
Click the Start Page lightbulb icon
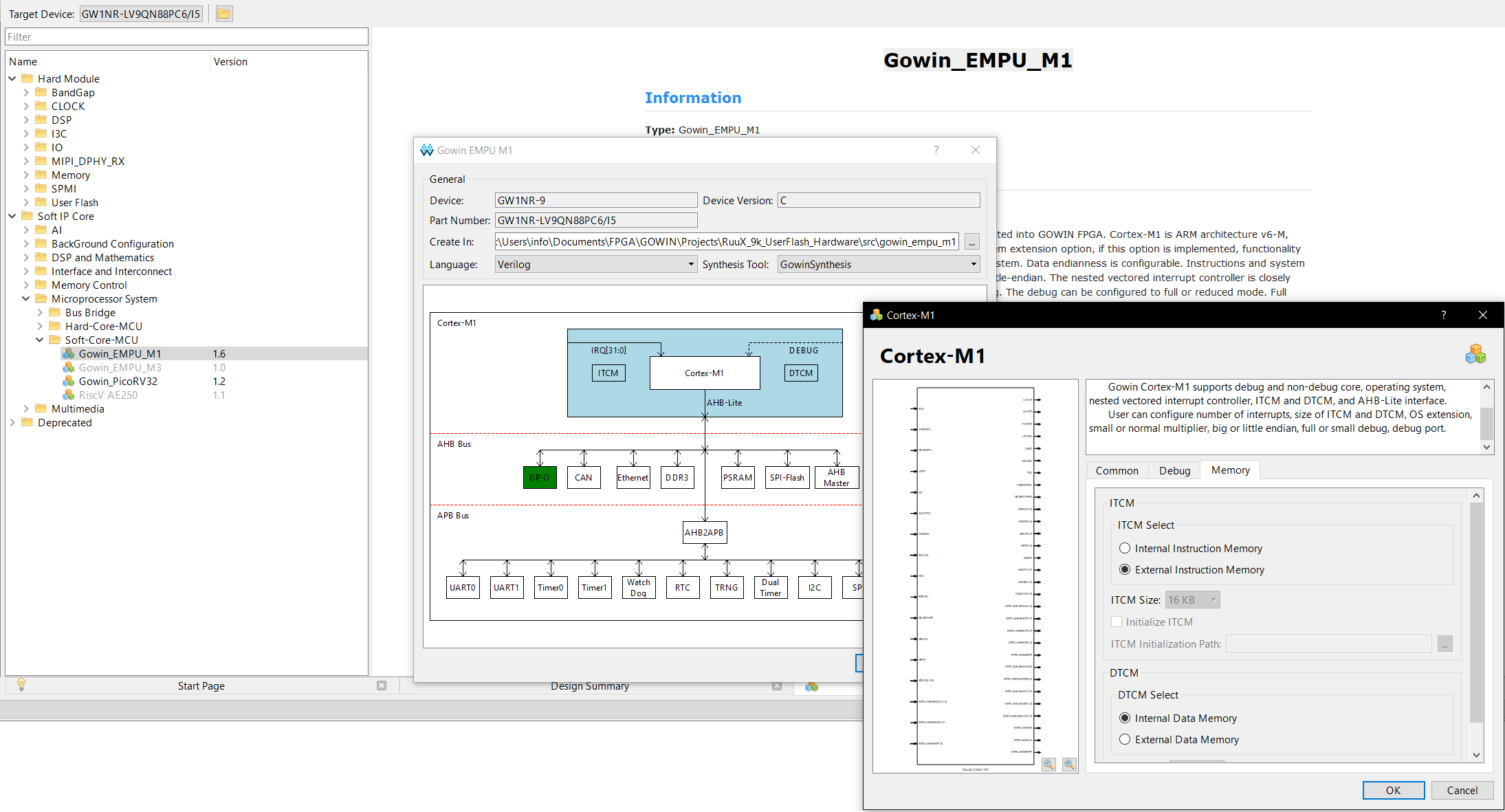(21, 685)
